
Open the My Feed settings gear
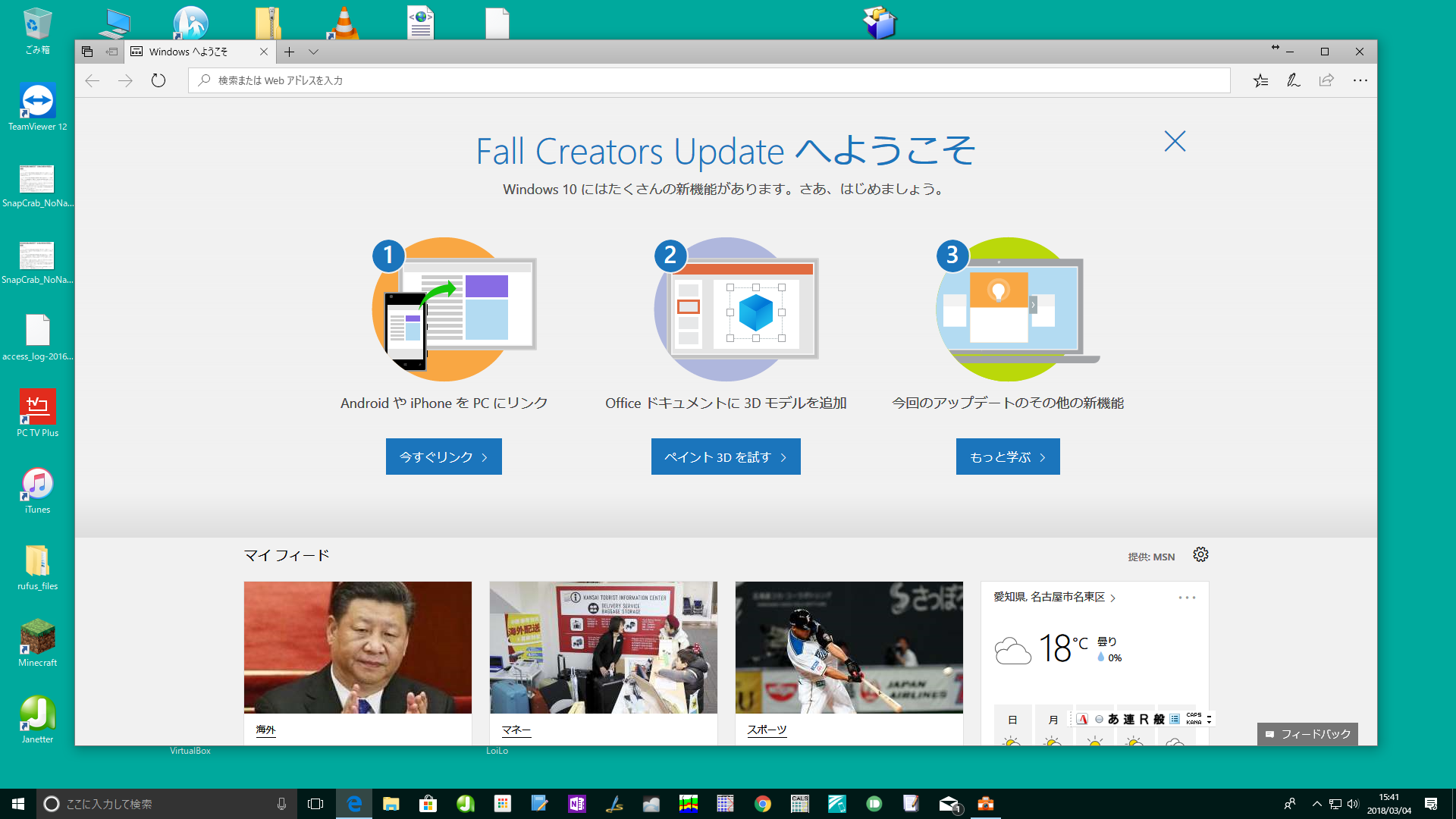click(1200, 555)
